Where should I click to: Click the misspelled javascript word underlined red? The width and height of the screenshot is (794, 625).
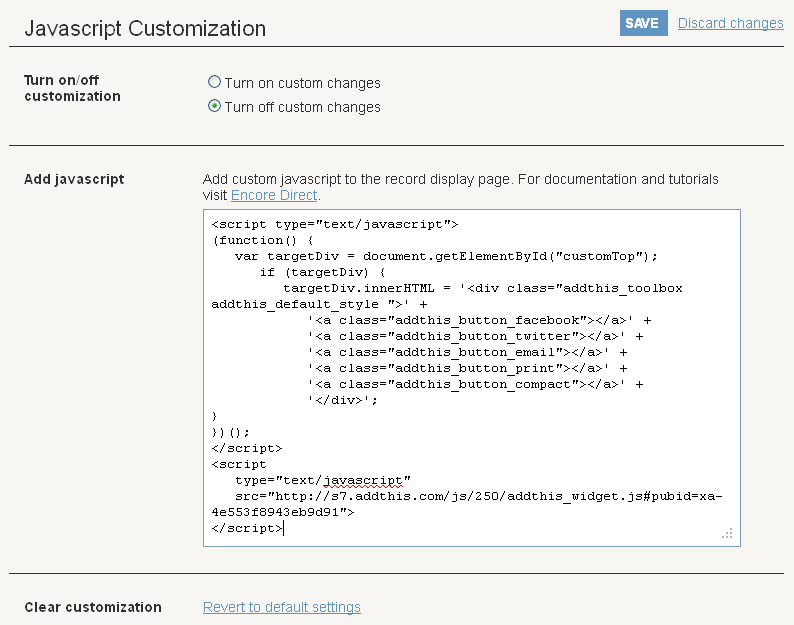[x=363, y=480]
